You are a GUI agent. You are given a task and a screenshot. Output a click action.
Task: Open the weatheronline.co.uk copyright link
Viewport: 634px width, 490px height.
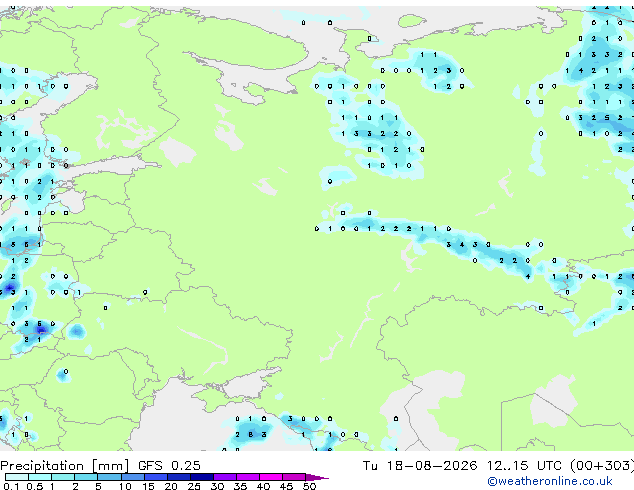[x=550, y=481]
